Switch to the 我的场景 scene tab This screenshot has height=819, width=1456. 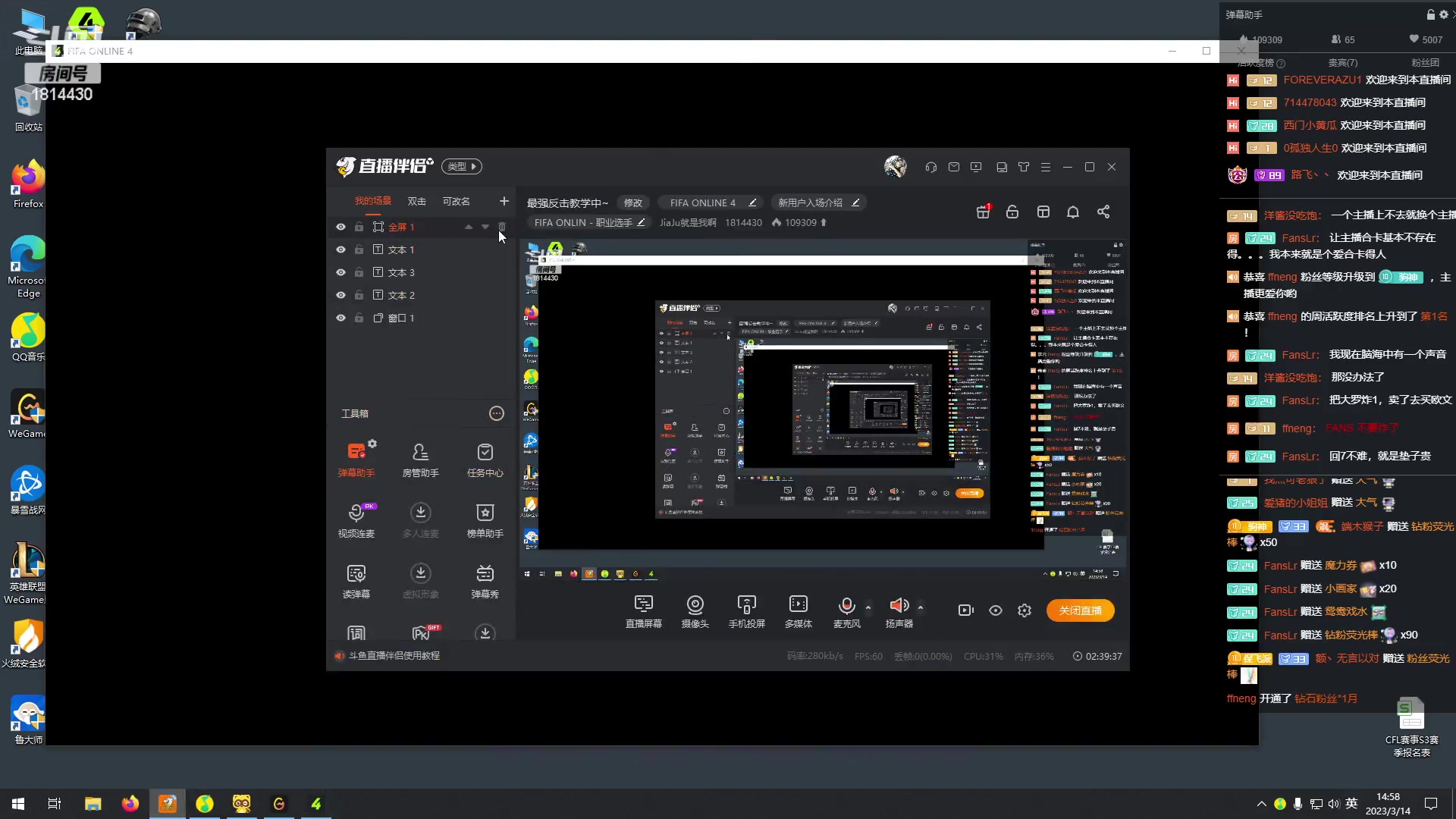click(x=372, y=201)
